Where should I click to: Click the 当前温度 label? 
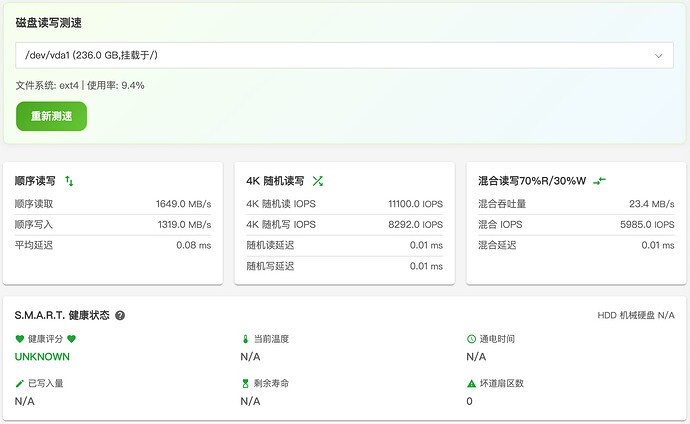pyautogui.click(x=272, y=339)
